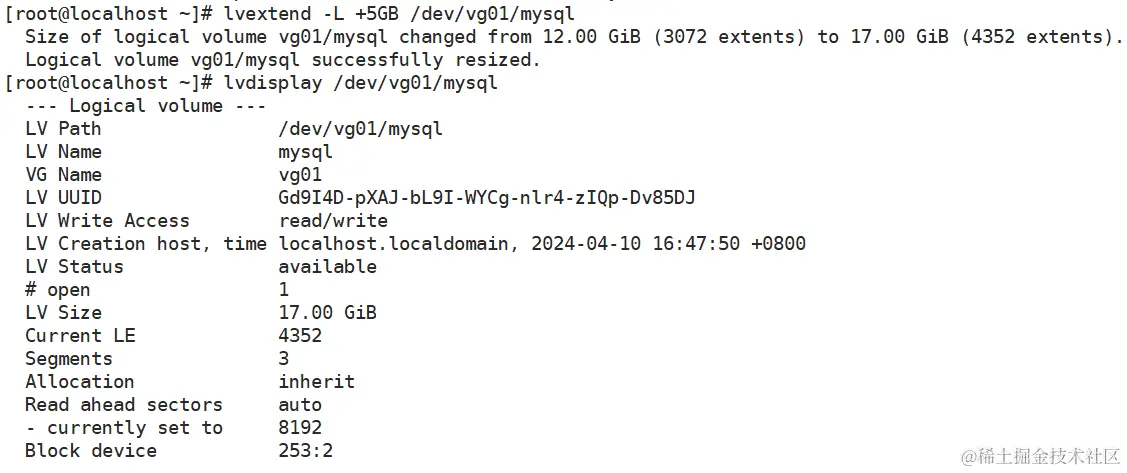Click the Current LE value 4352
Viewport: 1127px width, 473px height.
[x=300, y=336]
